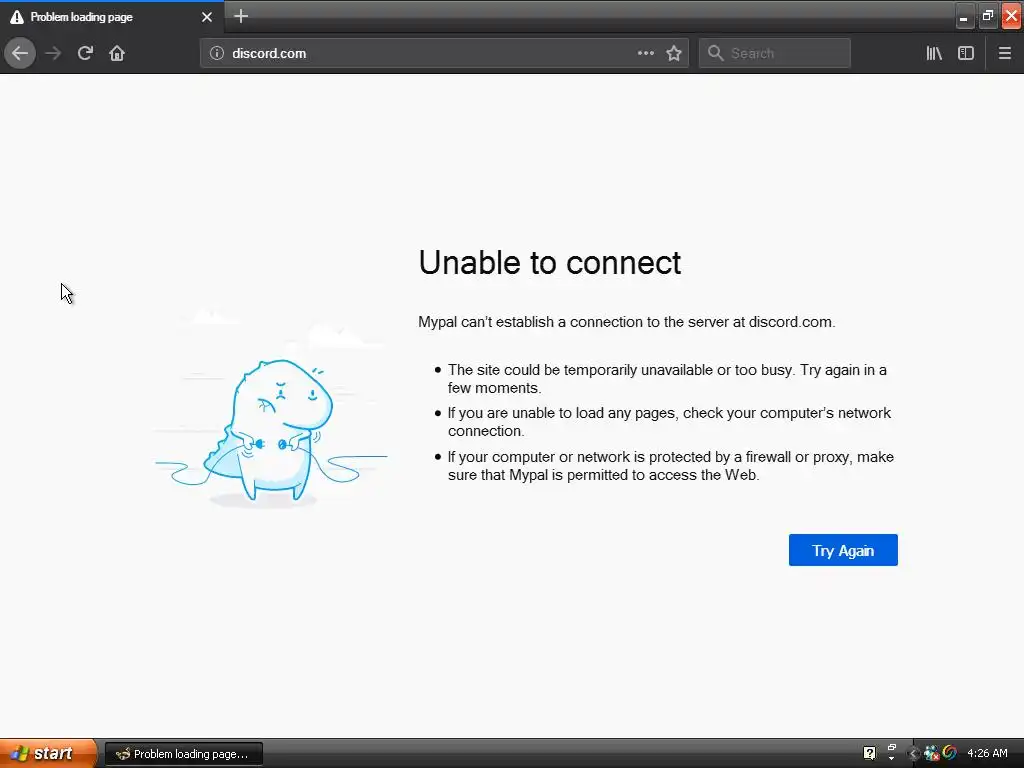Open the page actions three-dot menu
The height and width of the screenshot is (768, 1024).
[645, 53]
